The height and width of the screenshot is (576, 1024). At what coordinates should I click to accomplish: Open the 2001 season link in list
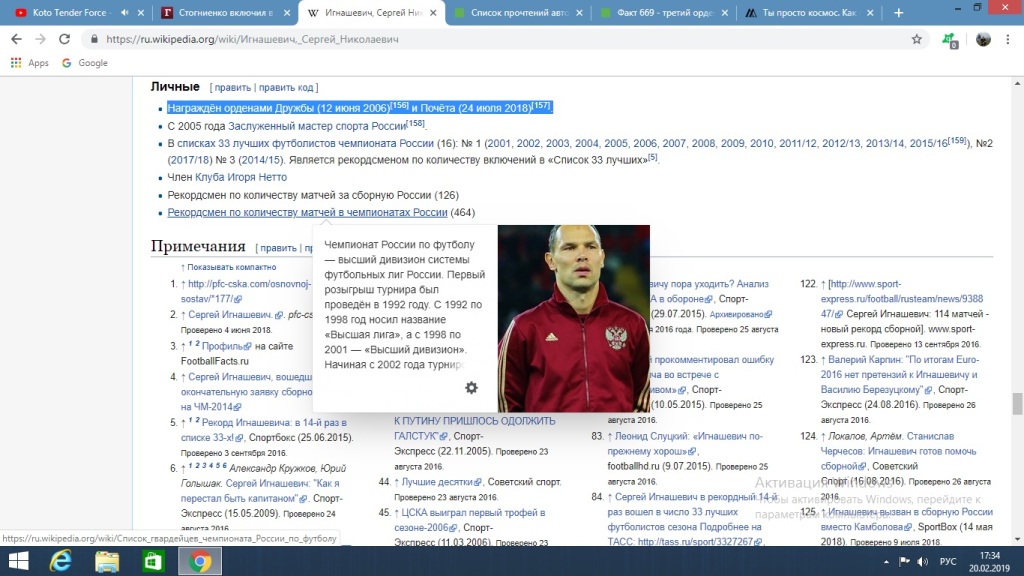point(499,144)
